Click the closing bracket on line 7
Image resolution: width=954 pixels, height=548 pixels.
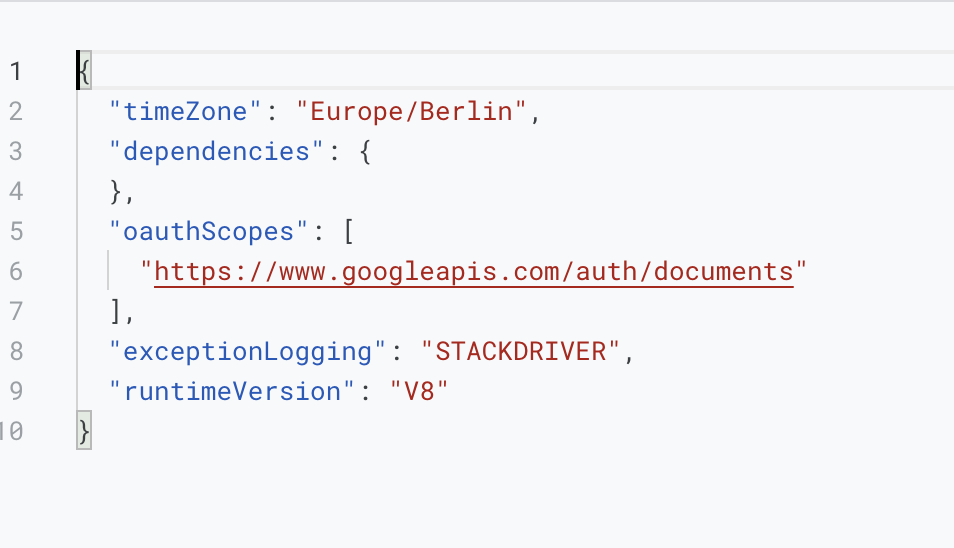(x=116, y=311)
